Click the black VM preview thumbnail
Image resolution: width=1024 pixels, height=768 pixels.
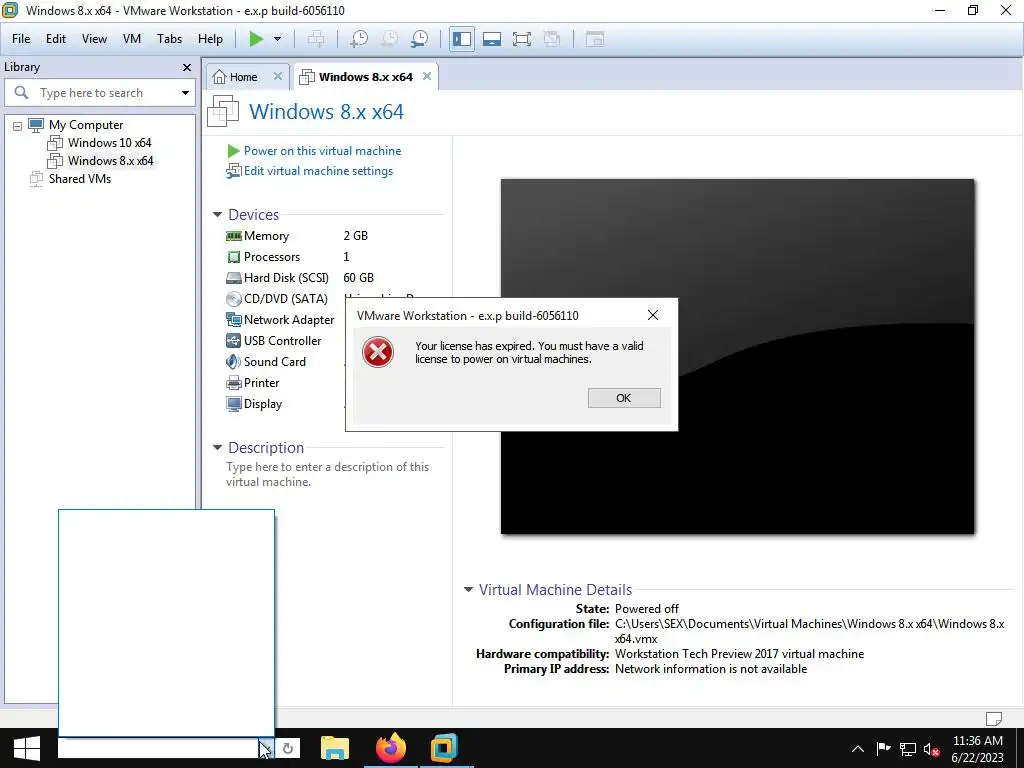[x=737, y=357]
